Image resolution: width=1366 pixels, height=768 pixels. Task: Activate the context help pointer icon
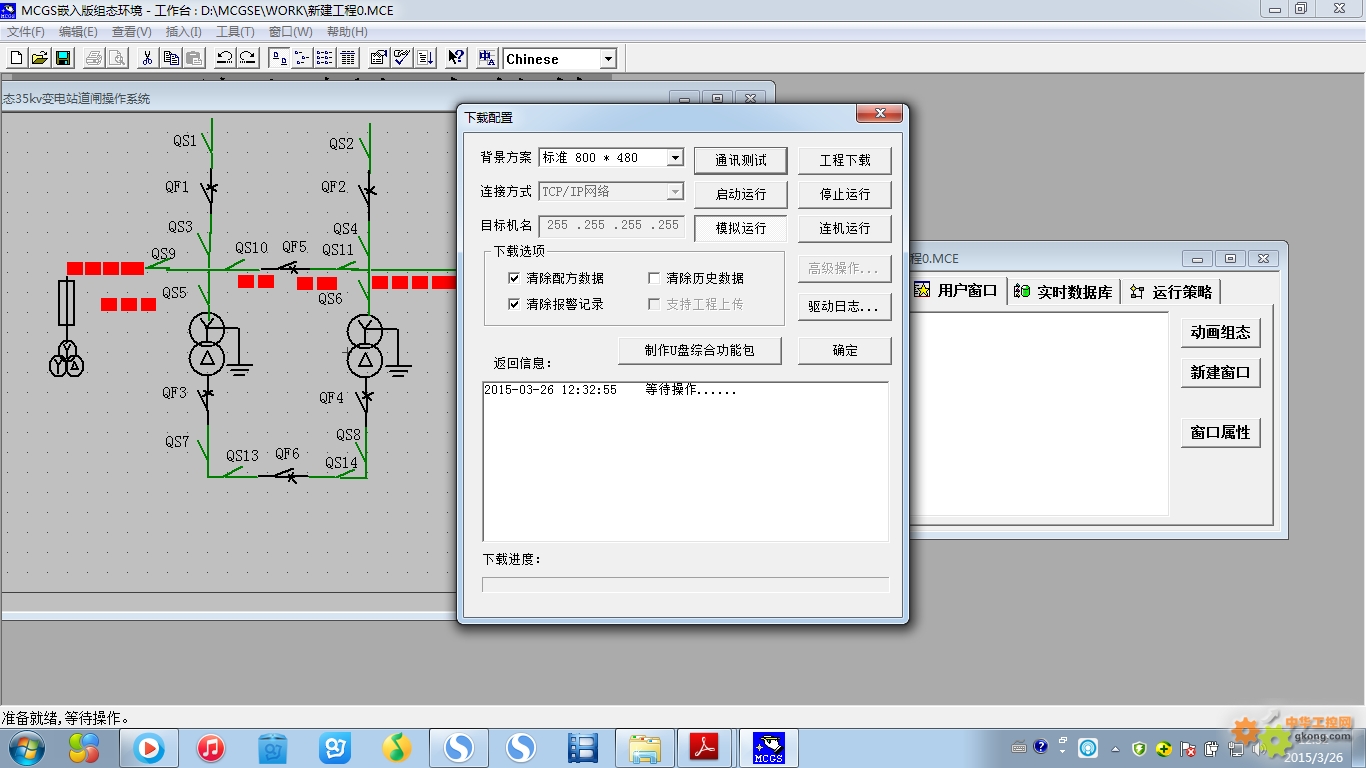tap(456, 58)
